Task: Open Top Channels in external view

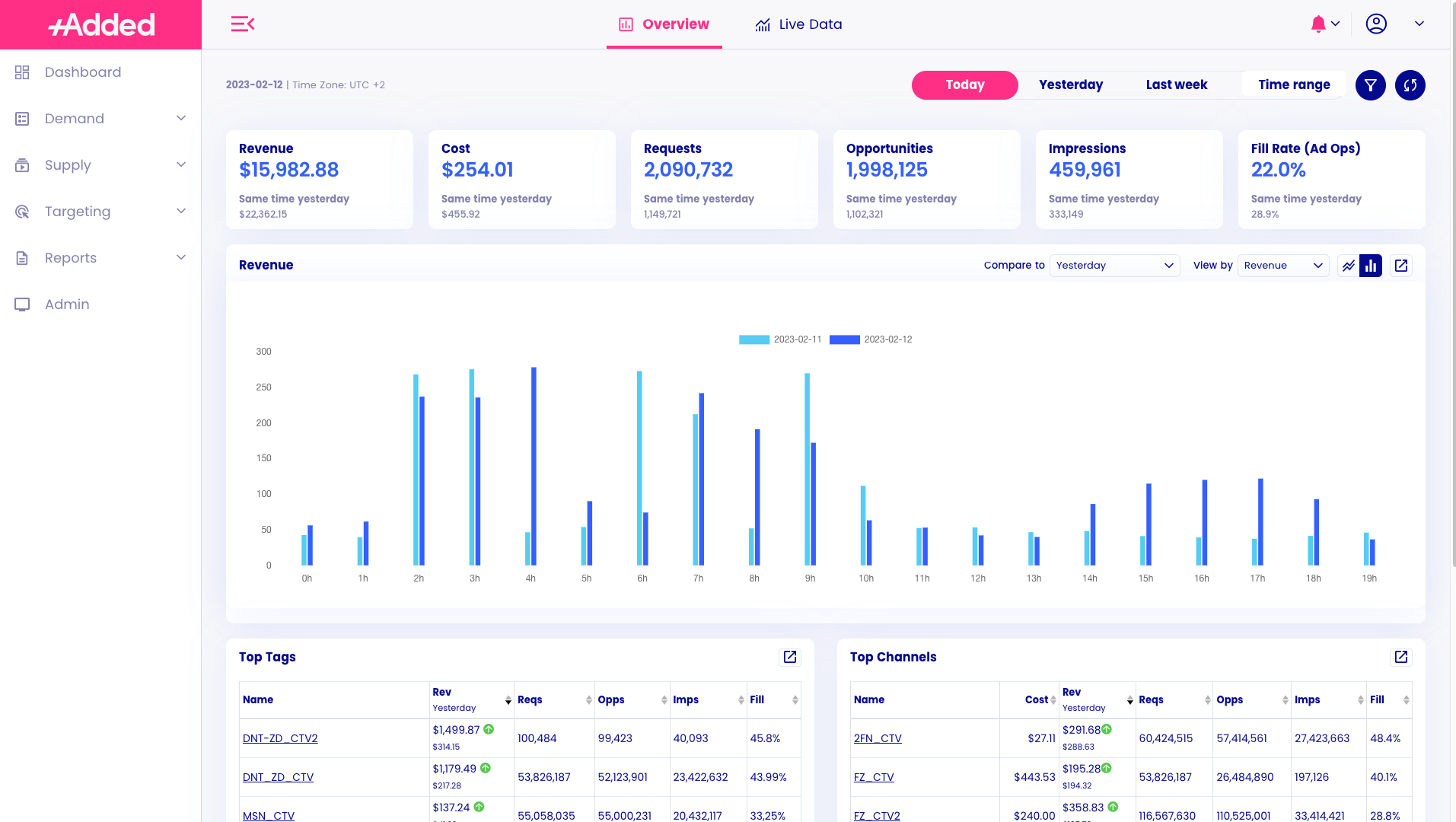Action: tap(1401, 657)
